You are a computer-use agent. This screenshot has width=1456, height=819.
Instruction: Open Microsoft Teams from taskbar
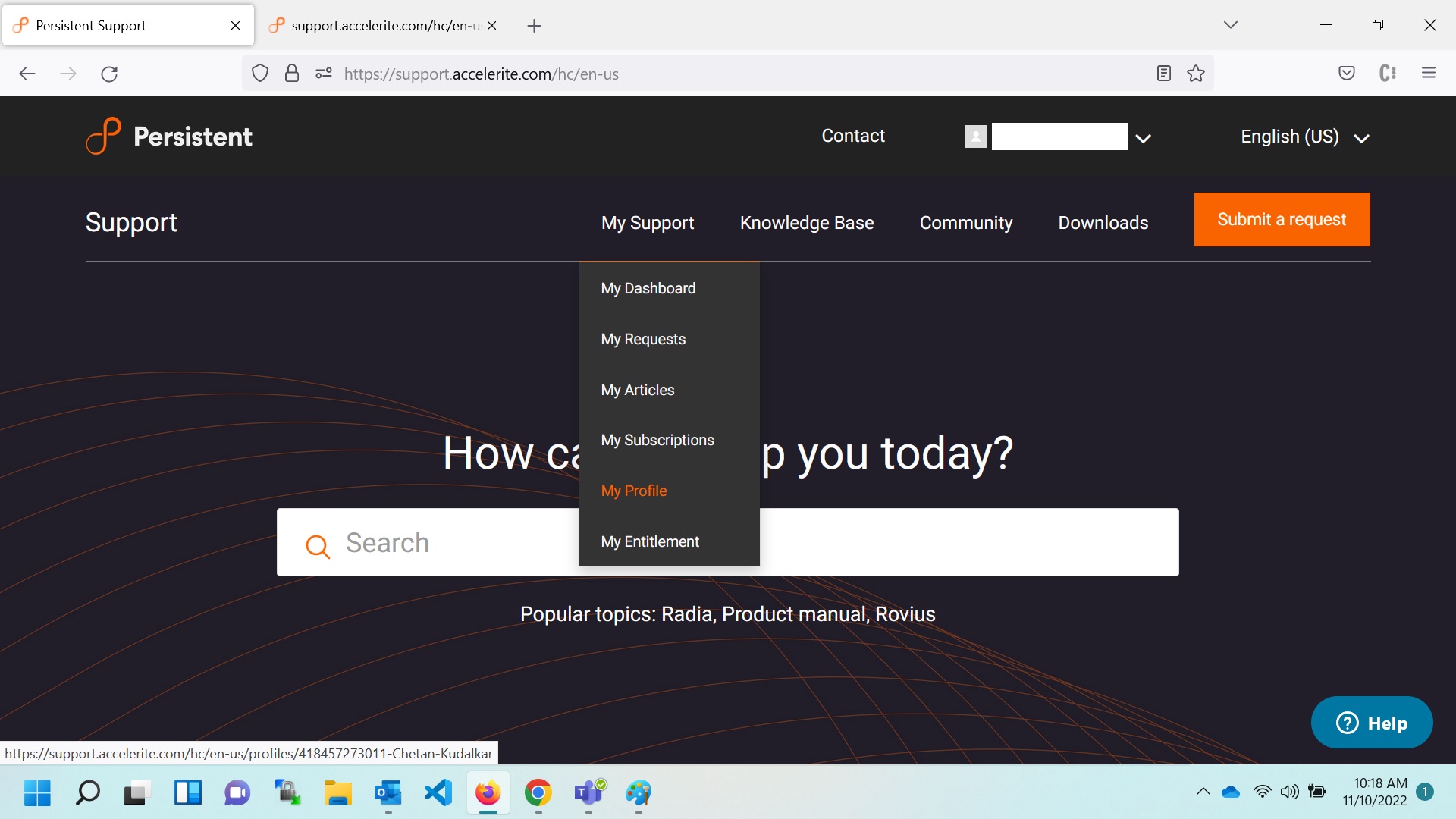(x=588, y=792)
